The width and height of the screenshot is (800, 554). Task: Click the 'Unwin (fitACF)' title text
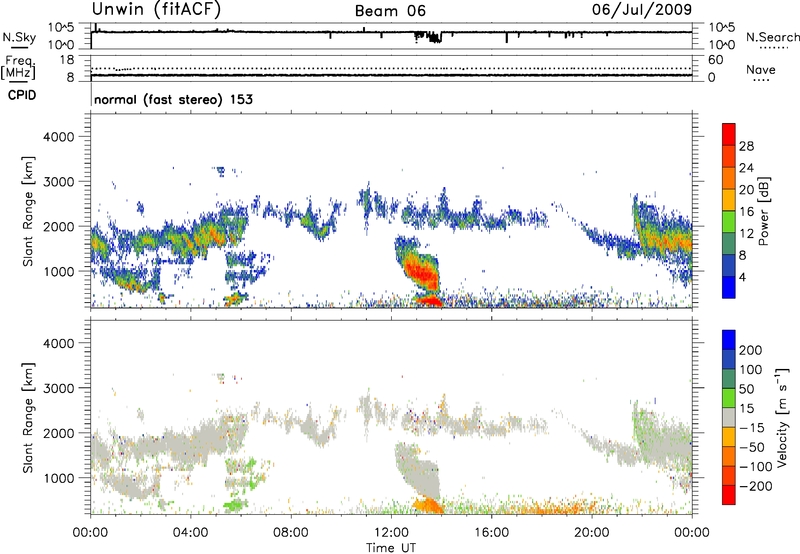click(156, 9)
